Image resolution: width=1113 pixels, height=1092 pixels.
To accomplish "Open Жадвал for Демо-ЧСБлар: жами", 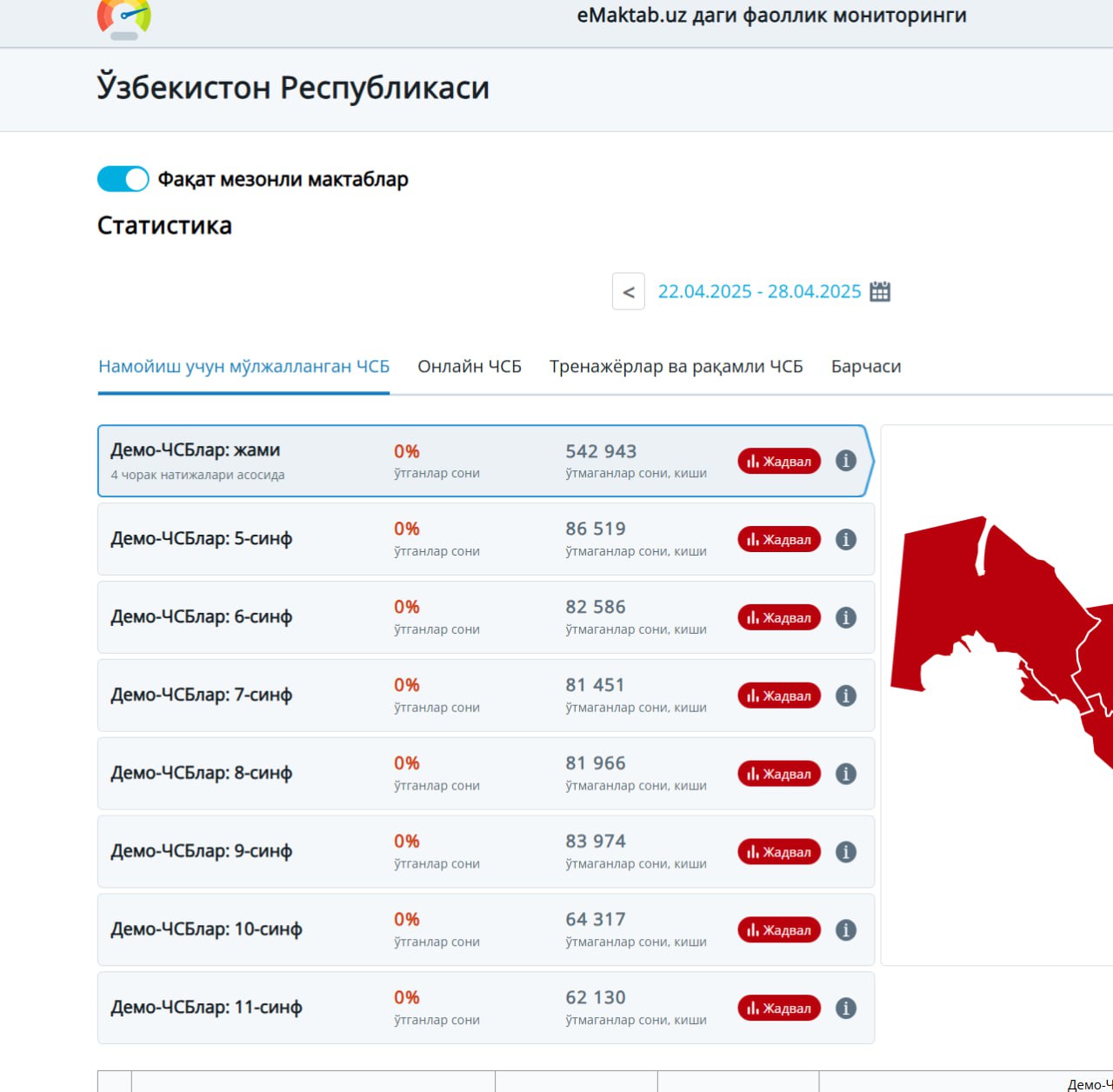I will pyautogui.click(x=779, y=461).
